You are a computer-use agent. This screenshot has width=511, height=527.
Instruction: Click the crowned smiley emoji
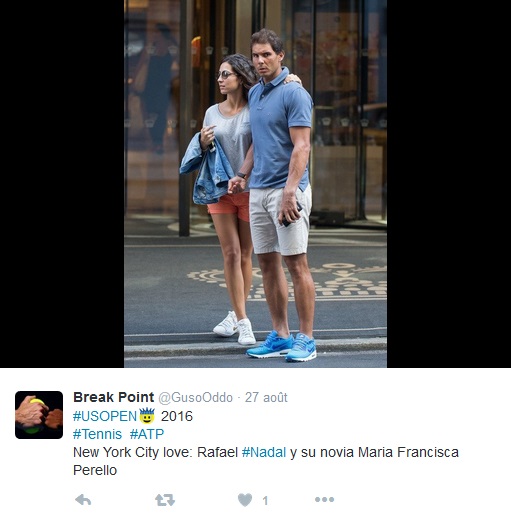(x=147, y=416)
